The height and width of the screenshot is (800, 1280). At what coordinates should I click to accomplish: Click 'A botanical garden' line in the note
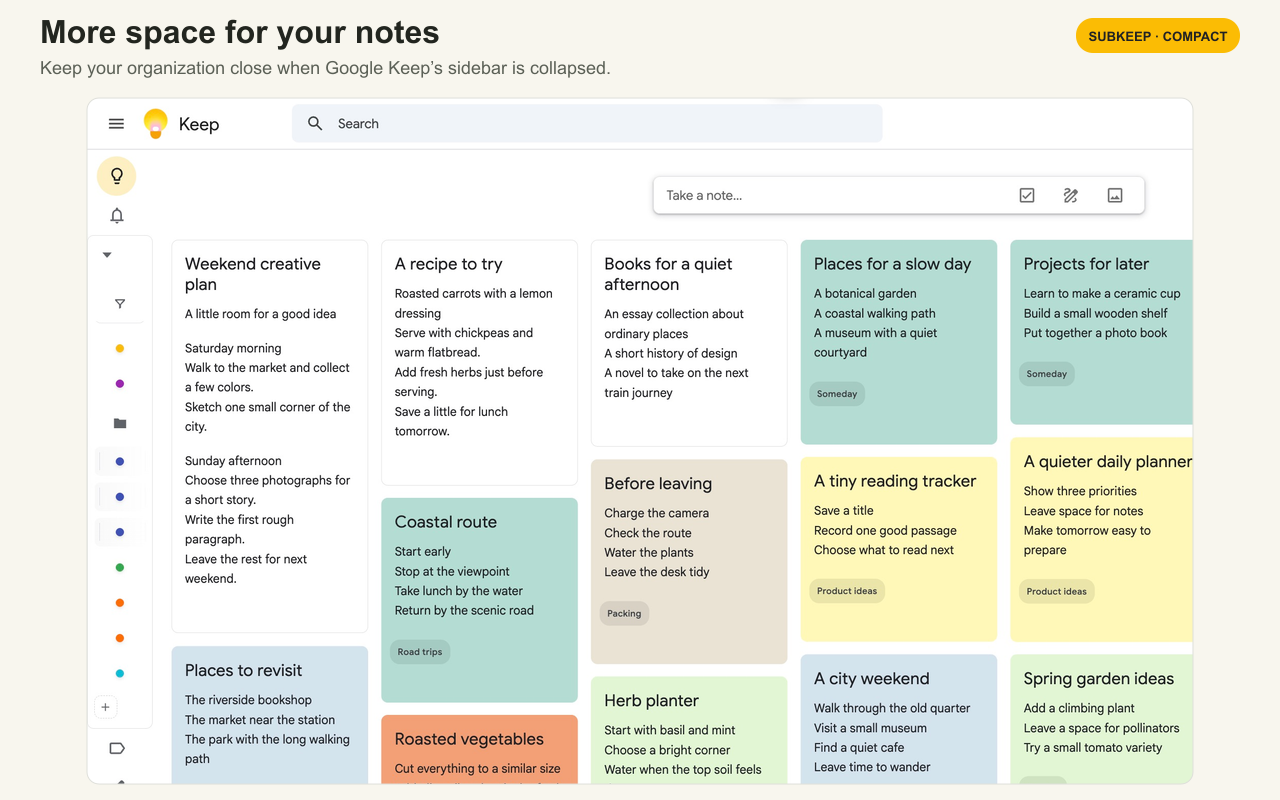(x=865, y=294)
